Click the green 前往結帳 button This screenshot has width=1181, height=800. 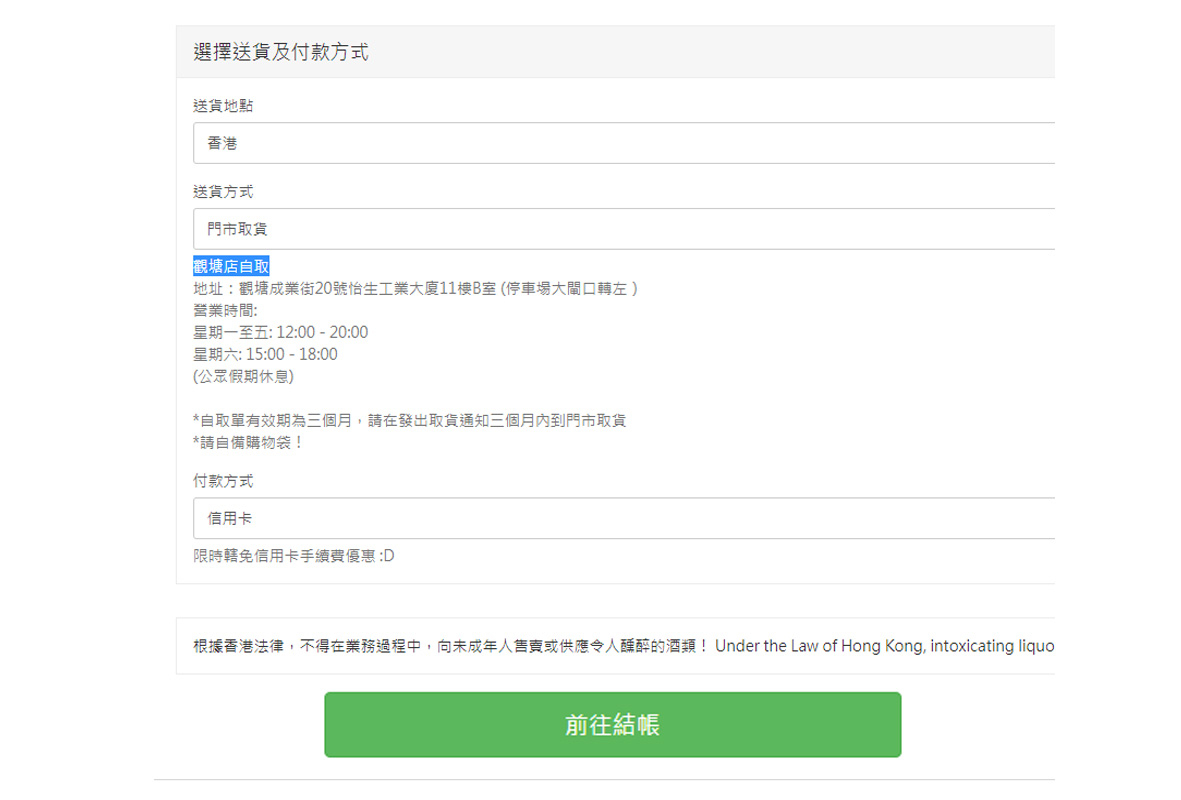(x=612, y=725)
